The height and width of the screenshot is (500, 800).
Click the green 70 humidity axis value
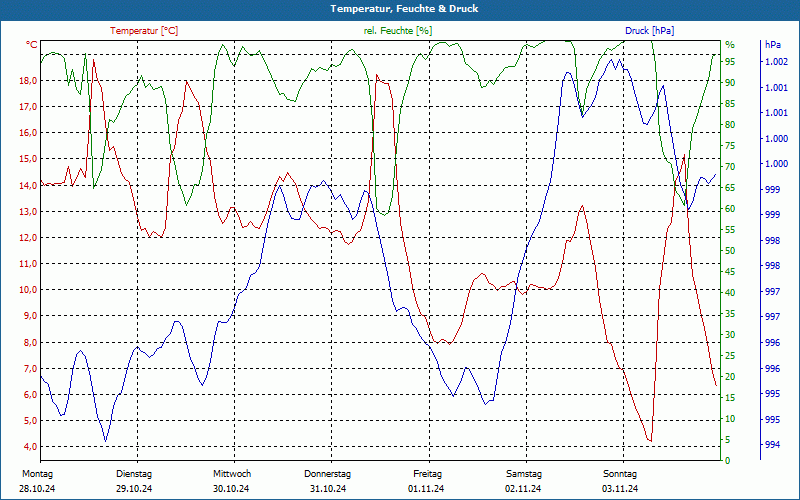click(730, 167)
